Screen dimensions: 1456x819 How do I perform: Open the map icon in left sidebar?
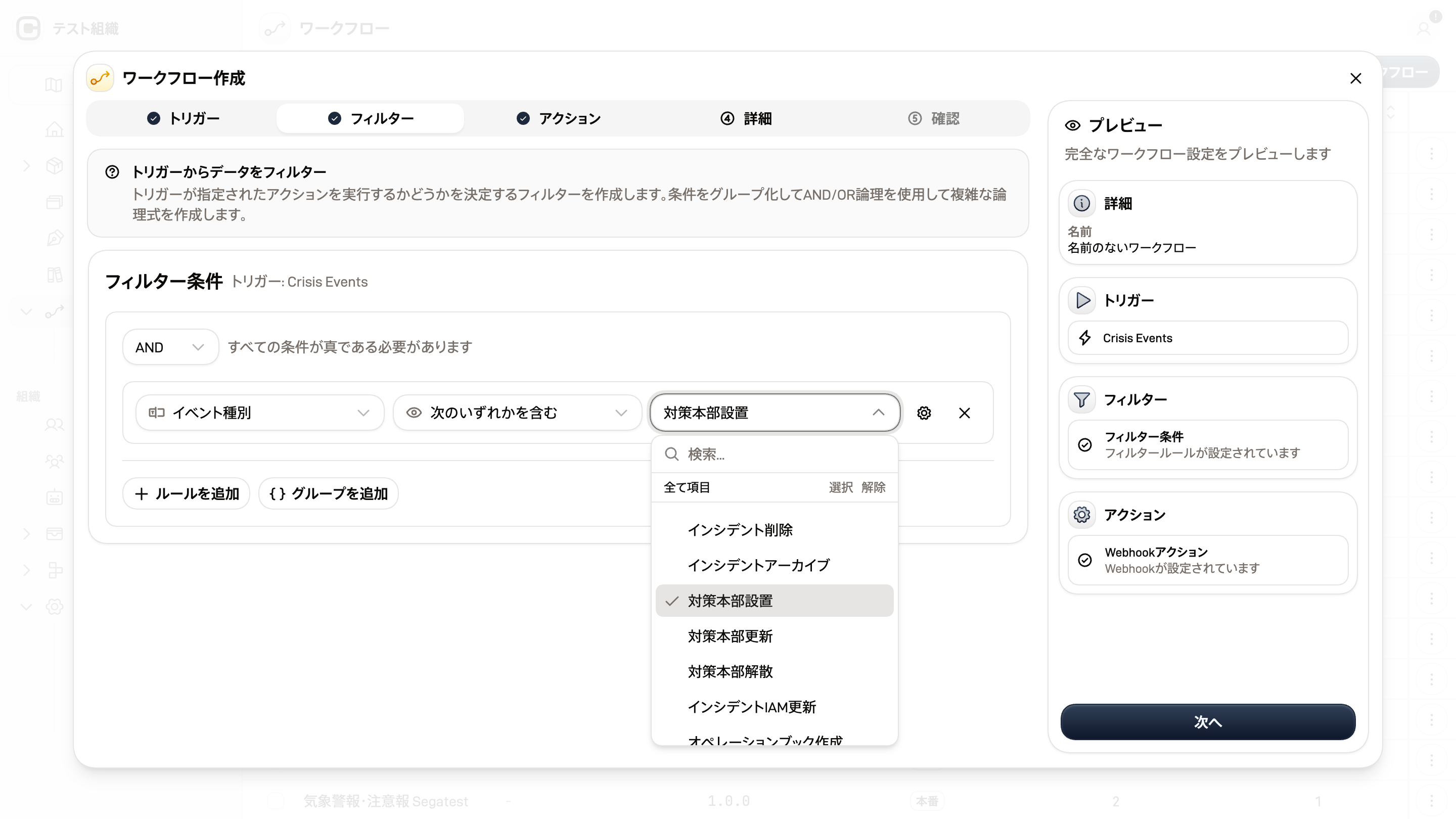pyautogui.click(x=54, y=85)
